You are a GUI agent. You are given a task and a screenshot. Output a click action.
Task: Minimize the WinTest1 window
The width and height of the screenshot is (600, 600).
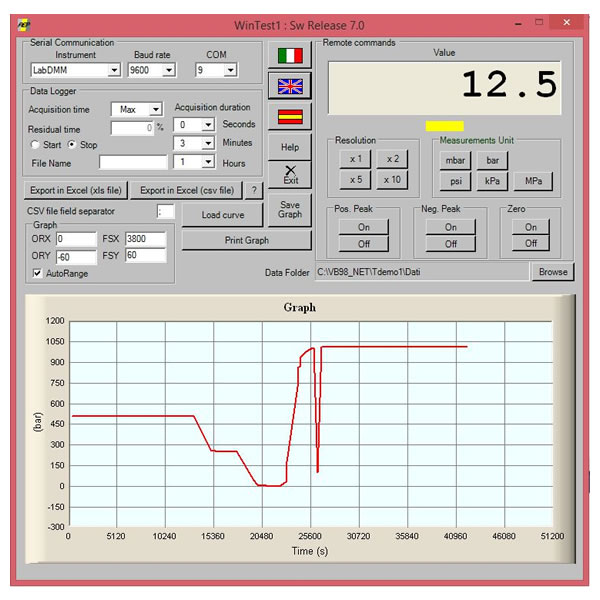click(518, 24)
